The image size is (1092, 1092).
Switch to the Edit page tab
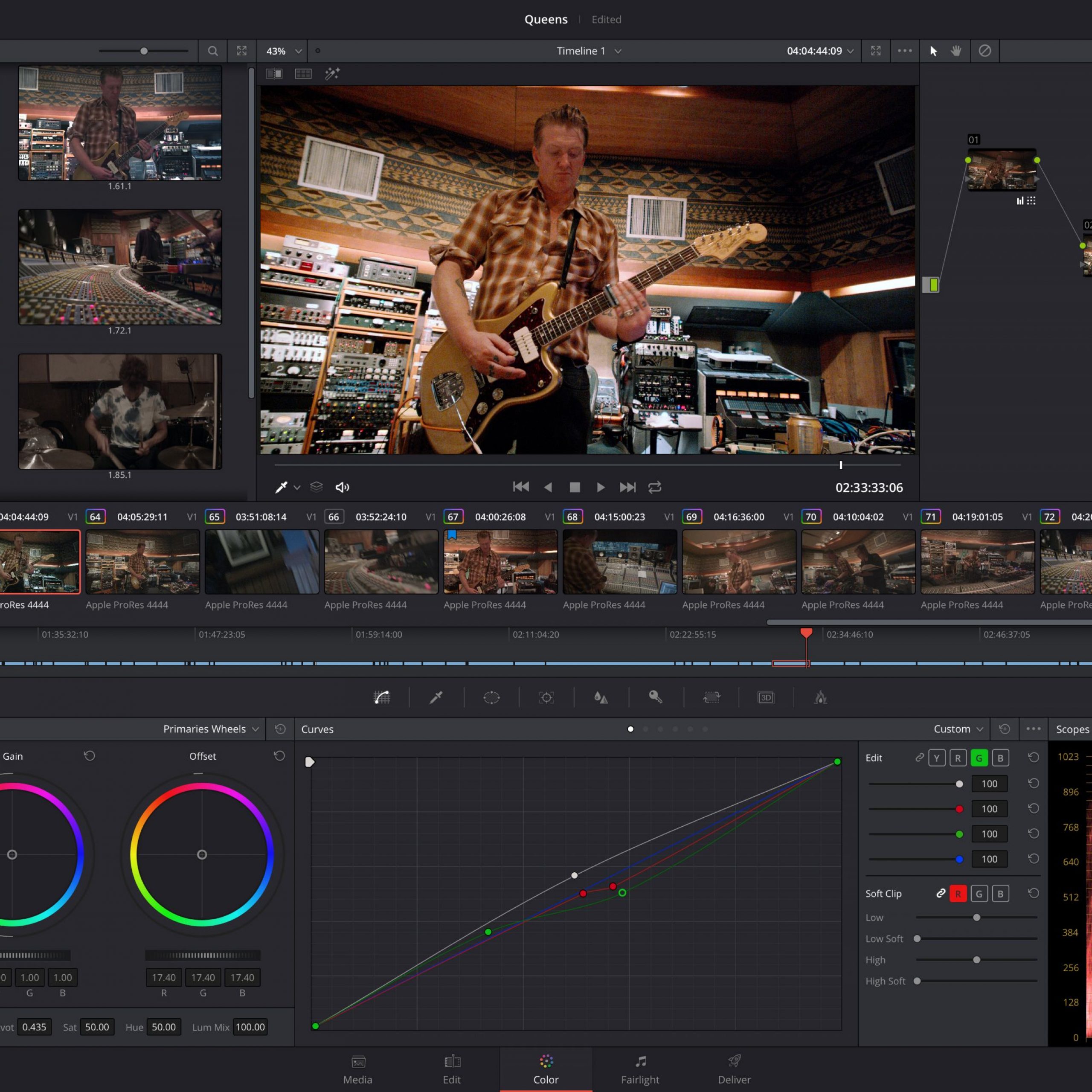pos(452,1069)
